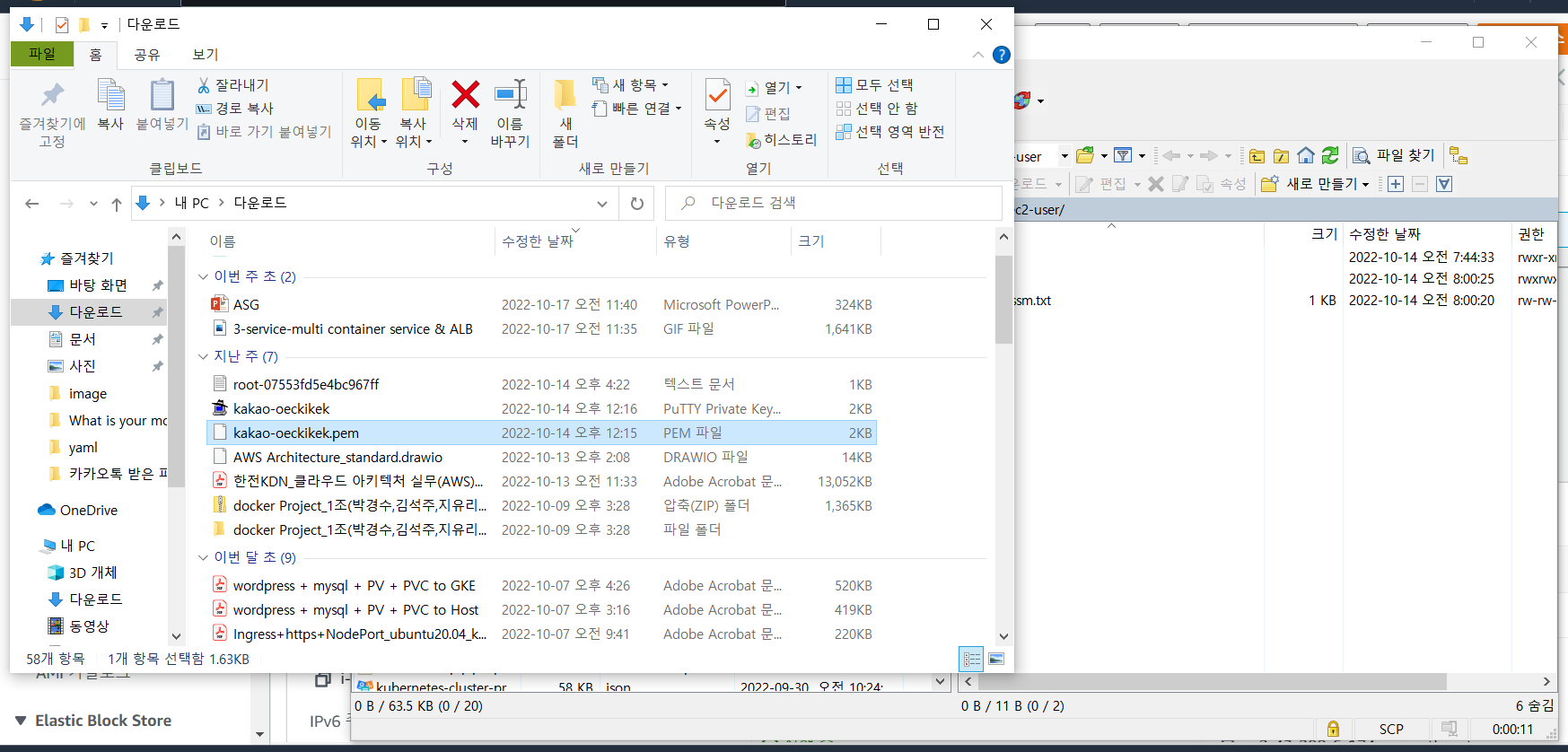The height and width of the screenshot is (752, 1568).
Task: Copy the file path with 경로 복사
Action: click(x=235, y=109)
